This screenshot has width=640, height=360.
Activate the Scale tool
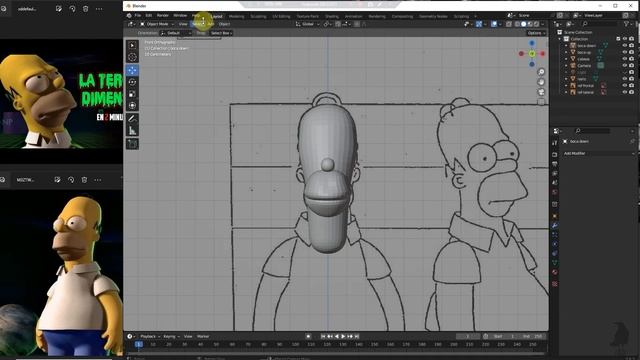pos(132,94)
